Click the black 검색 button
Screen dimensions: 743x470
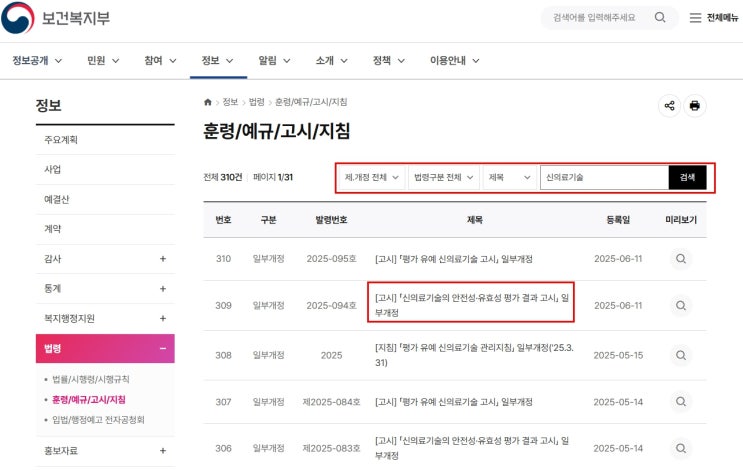click(x=688, y=177)
